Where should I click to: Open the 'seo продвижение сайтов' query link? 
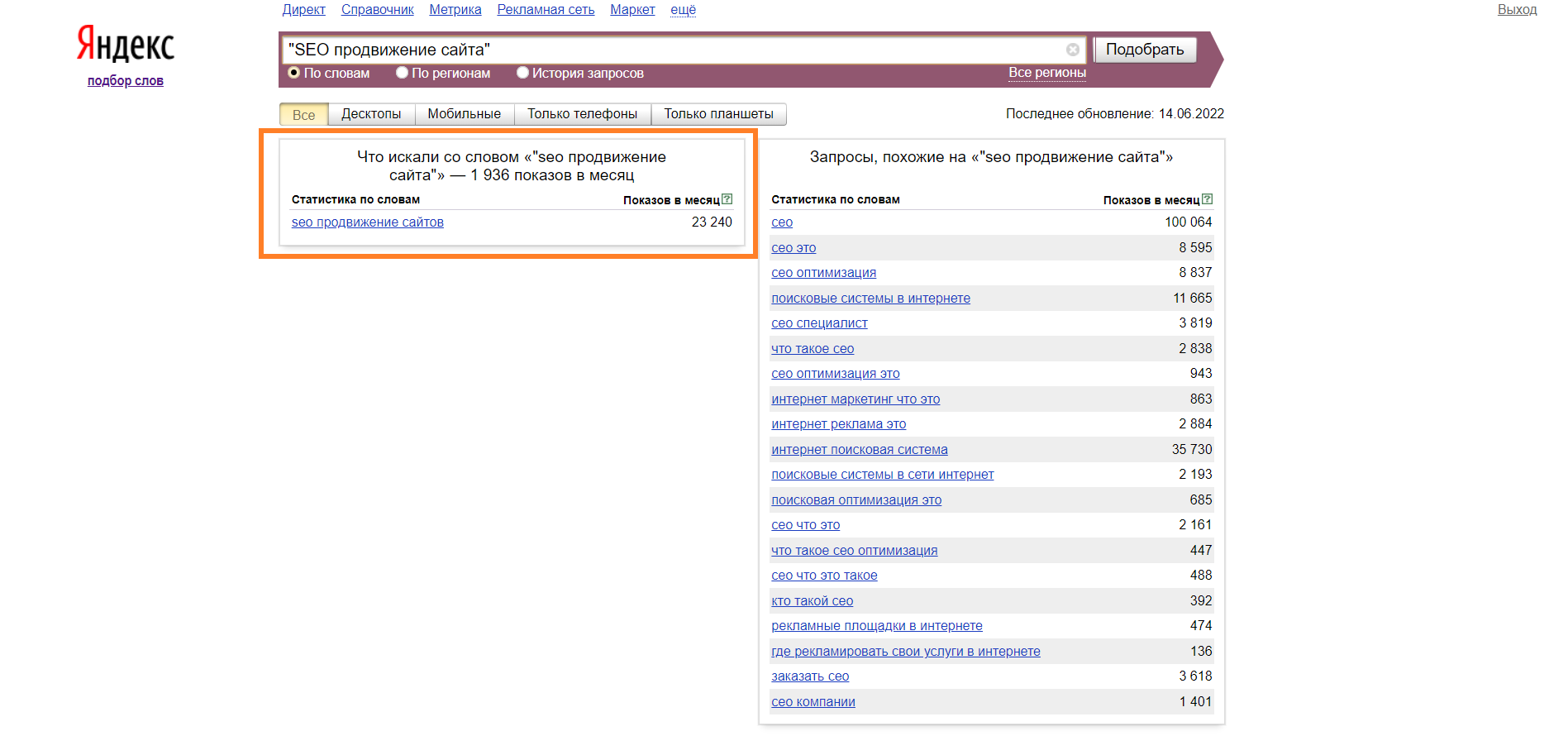tap(368, 222)
